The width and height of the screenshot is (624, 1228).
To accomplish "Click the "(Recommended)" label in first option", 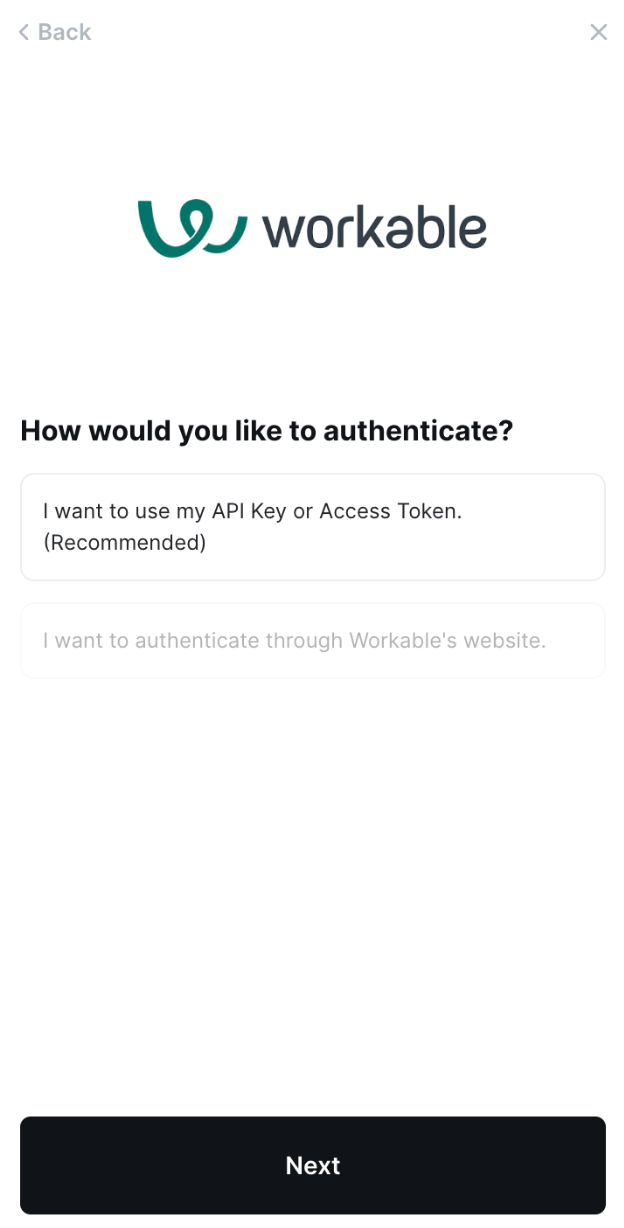I will pyautogui.click(x=125, y=543).
